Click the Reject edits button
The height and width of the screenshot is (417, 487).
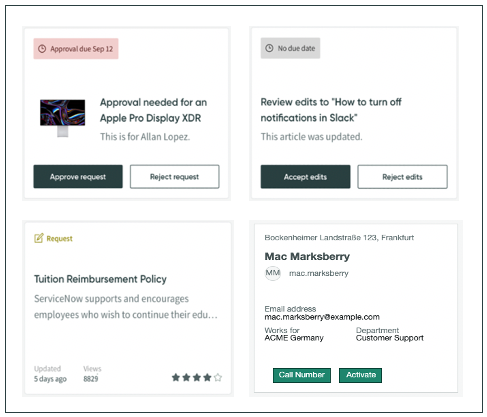click(402, 177)
